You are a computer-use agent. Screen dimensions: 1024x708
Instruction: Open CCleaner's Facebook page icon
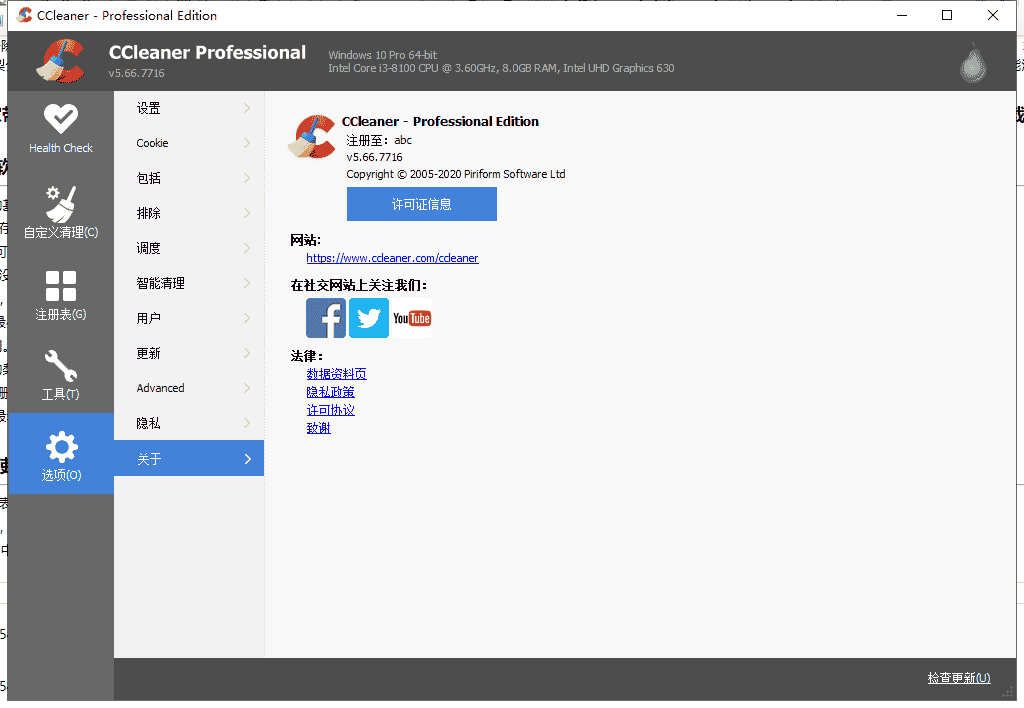[326, 318]
